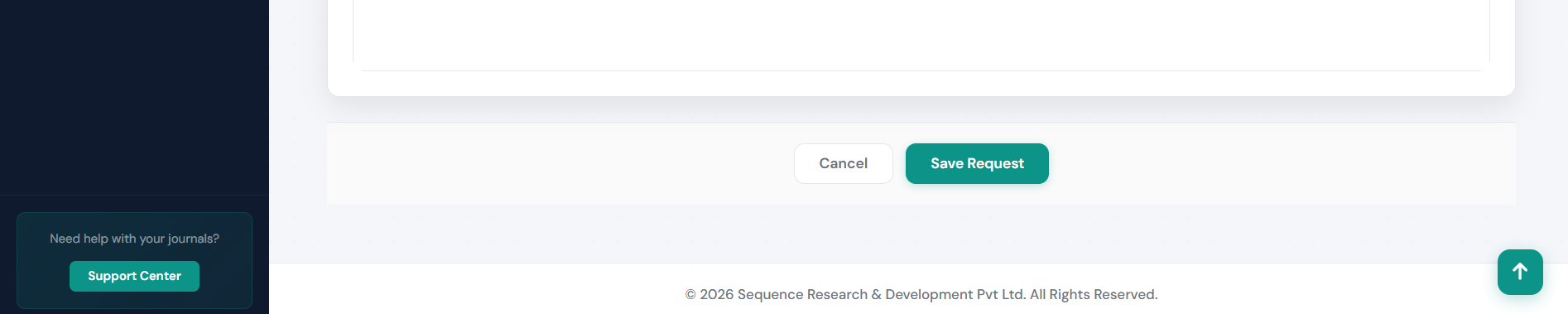The image size is (1568, 314).
Task: Click the scroll-to-top arrow icon
Action: tap(1520, 272)
